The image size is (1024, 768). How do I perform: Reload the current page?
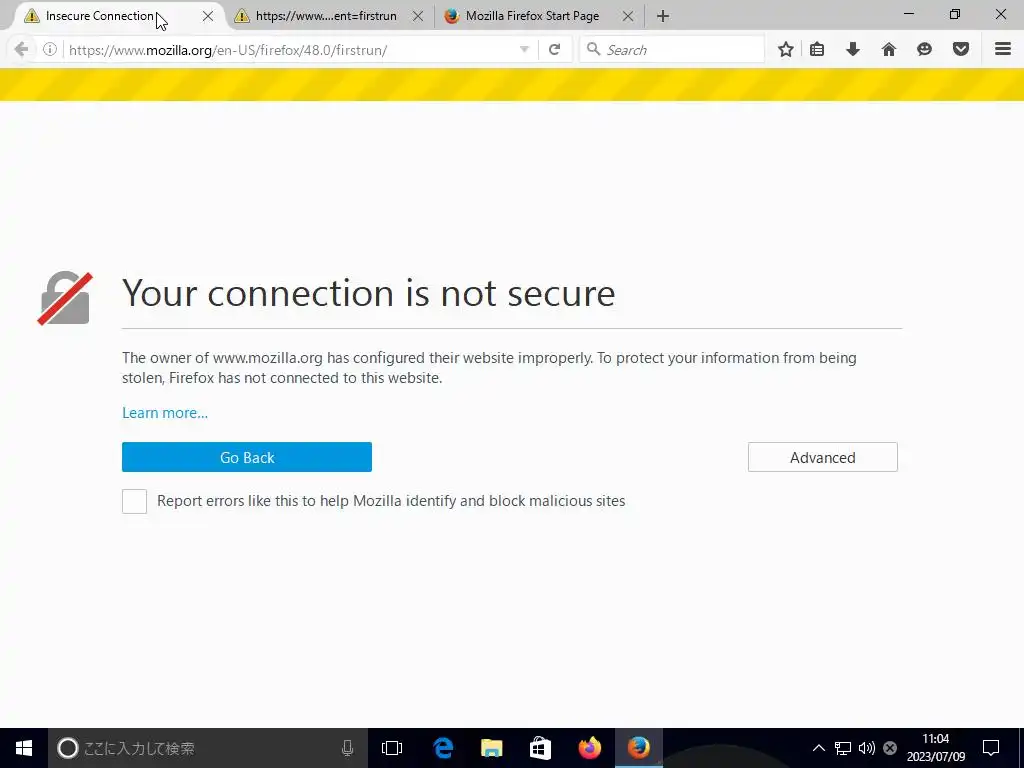554,50
